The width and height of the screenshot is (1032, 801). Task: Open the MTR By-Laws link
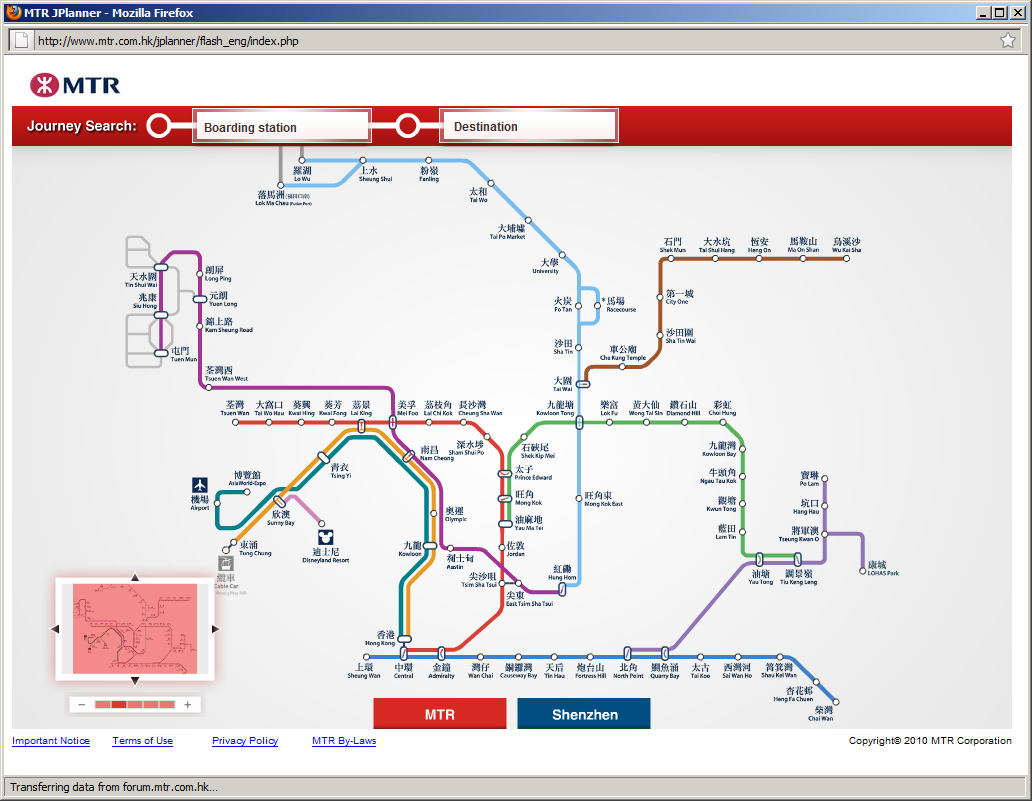344,740
